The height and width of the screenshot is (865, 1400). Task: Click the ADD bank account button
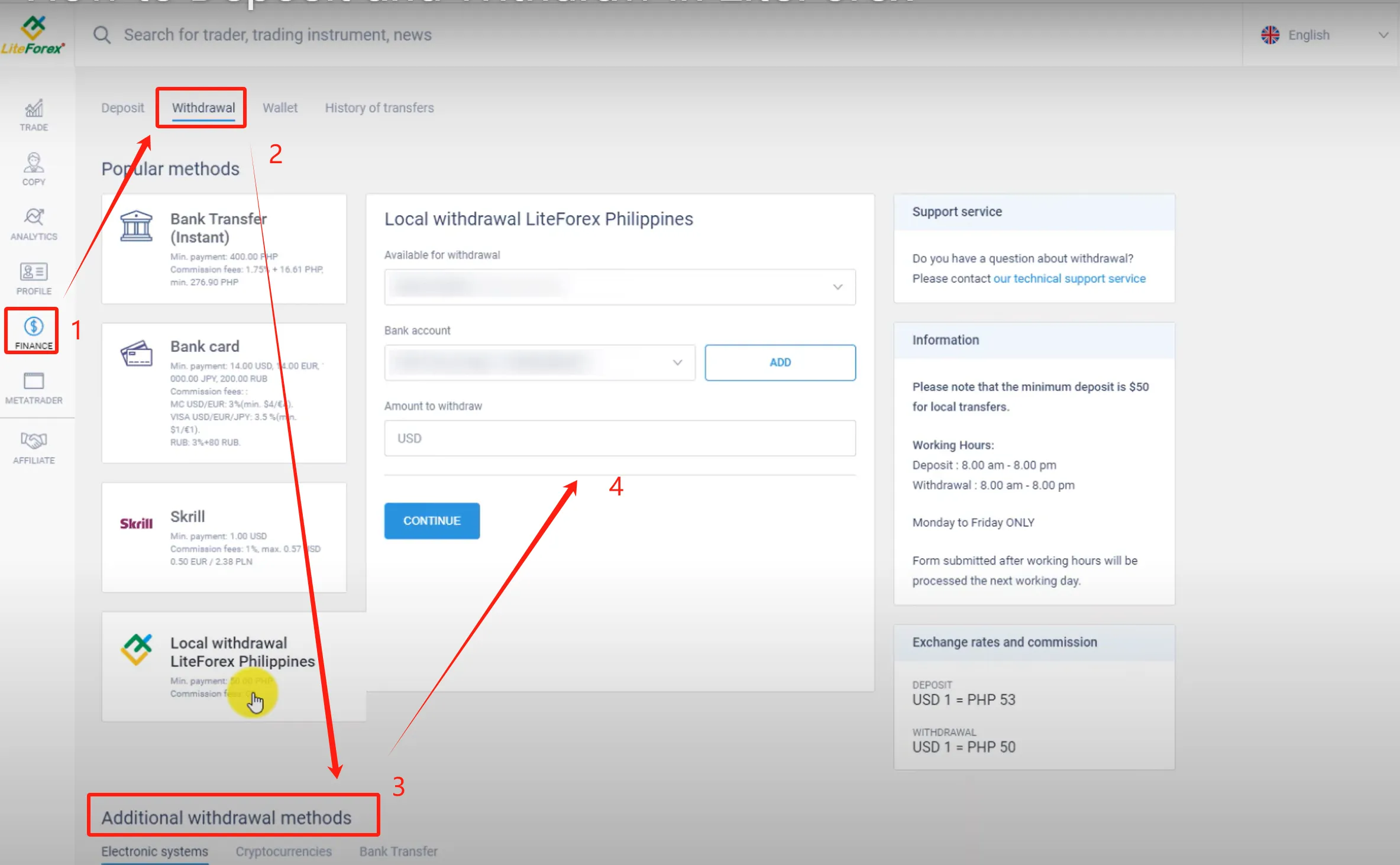[780, 362]
